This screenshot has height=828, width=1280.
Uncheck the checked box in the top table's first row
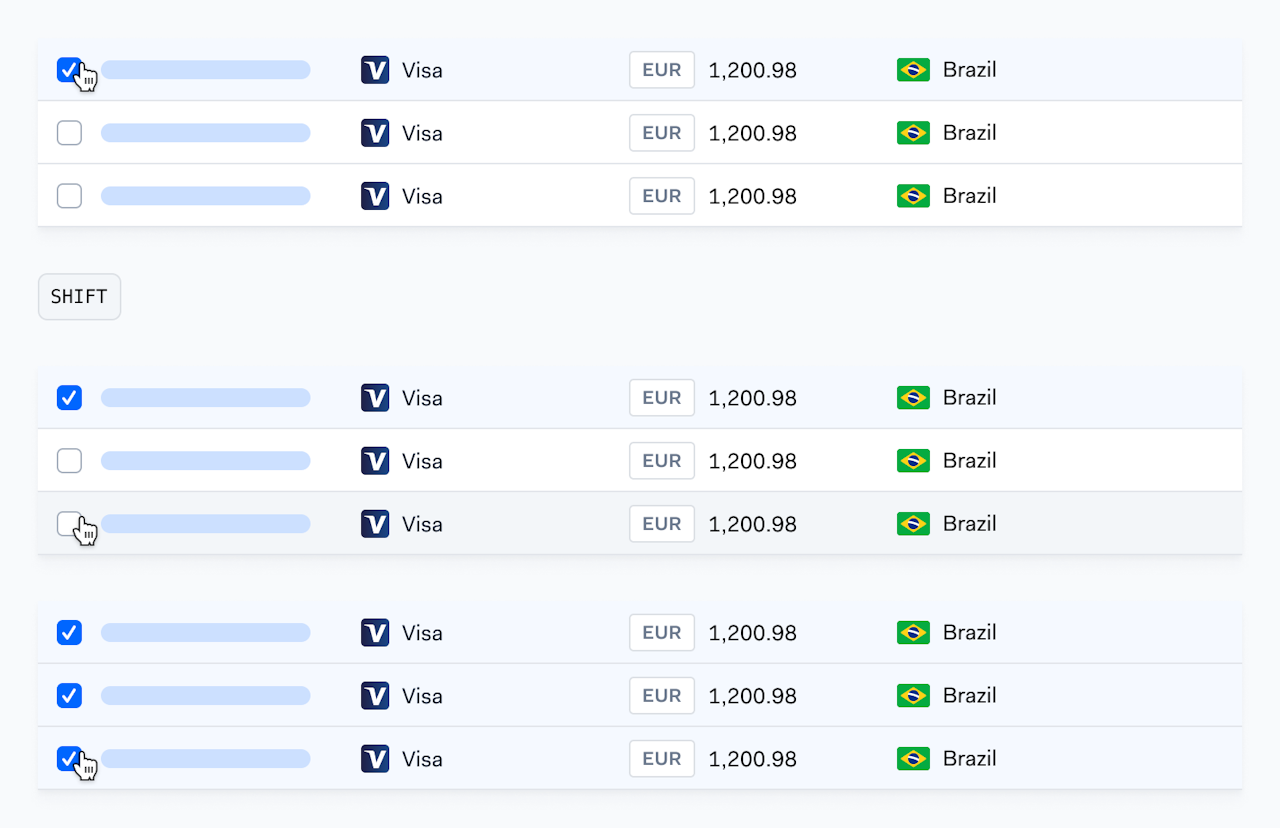pos(69,70)
